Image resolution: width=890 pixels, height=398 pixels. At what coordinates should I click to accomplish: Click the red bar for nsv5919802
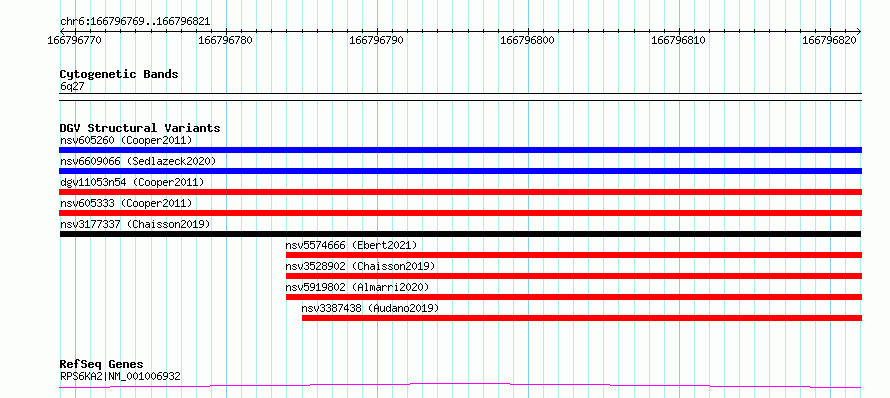(x=574, y=297)
